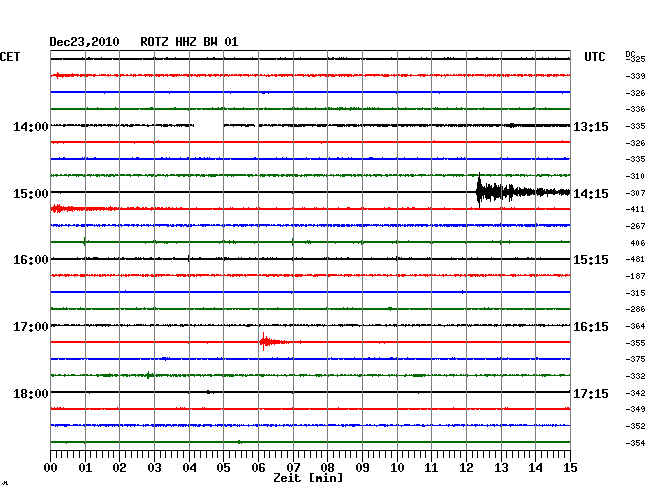Click minute tick label 03
This screenshot has width=650, height=494.
154,468
